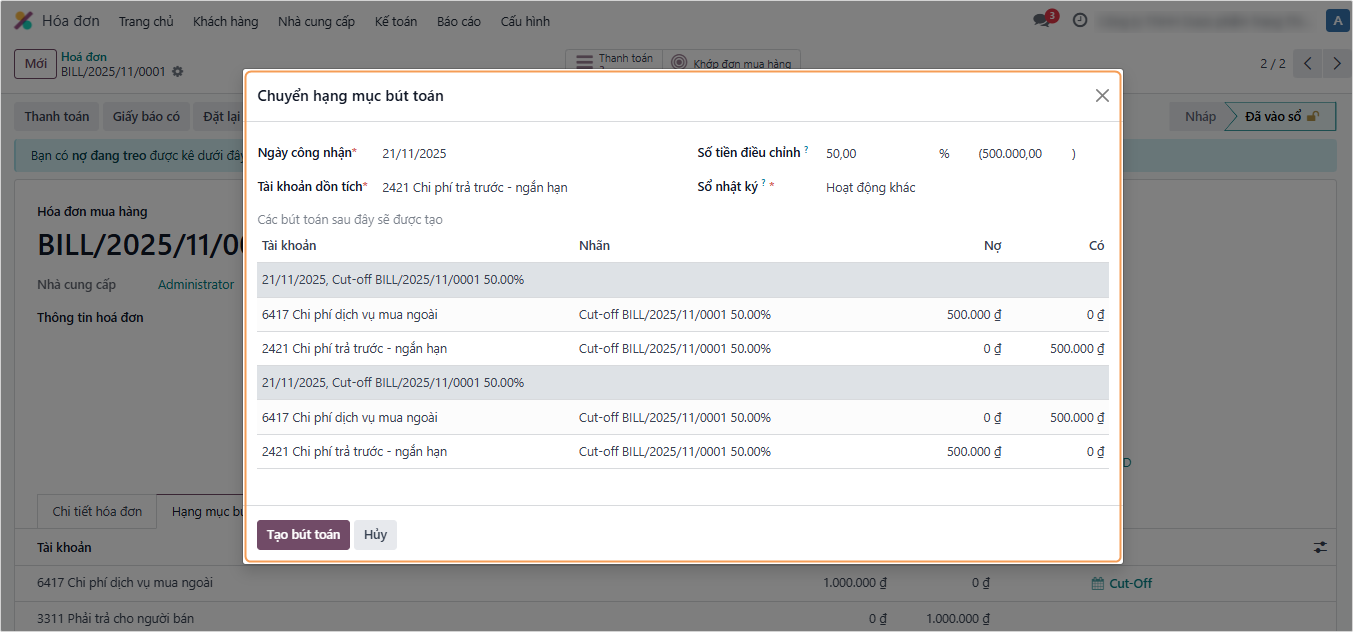Click the Odoo app logo icon

pos(23,21)
